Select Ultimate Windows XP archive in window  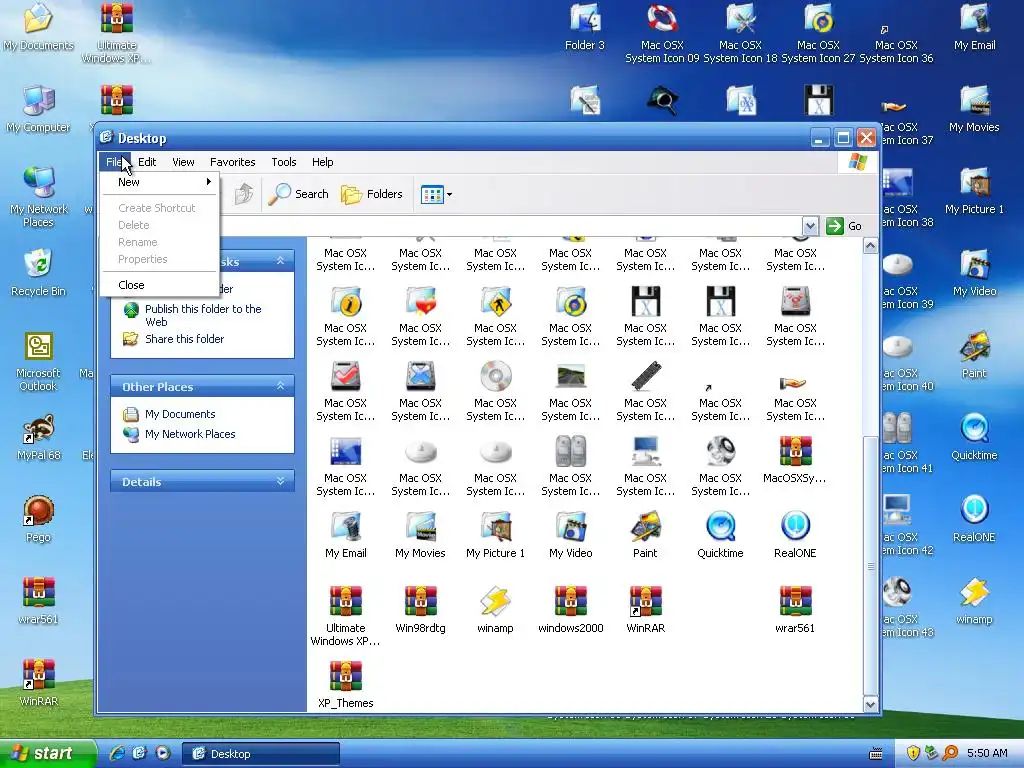[x=345, y=616]
